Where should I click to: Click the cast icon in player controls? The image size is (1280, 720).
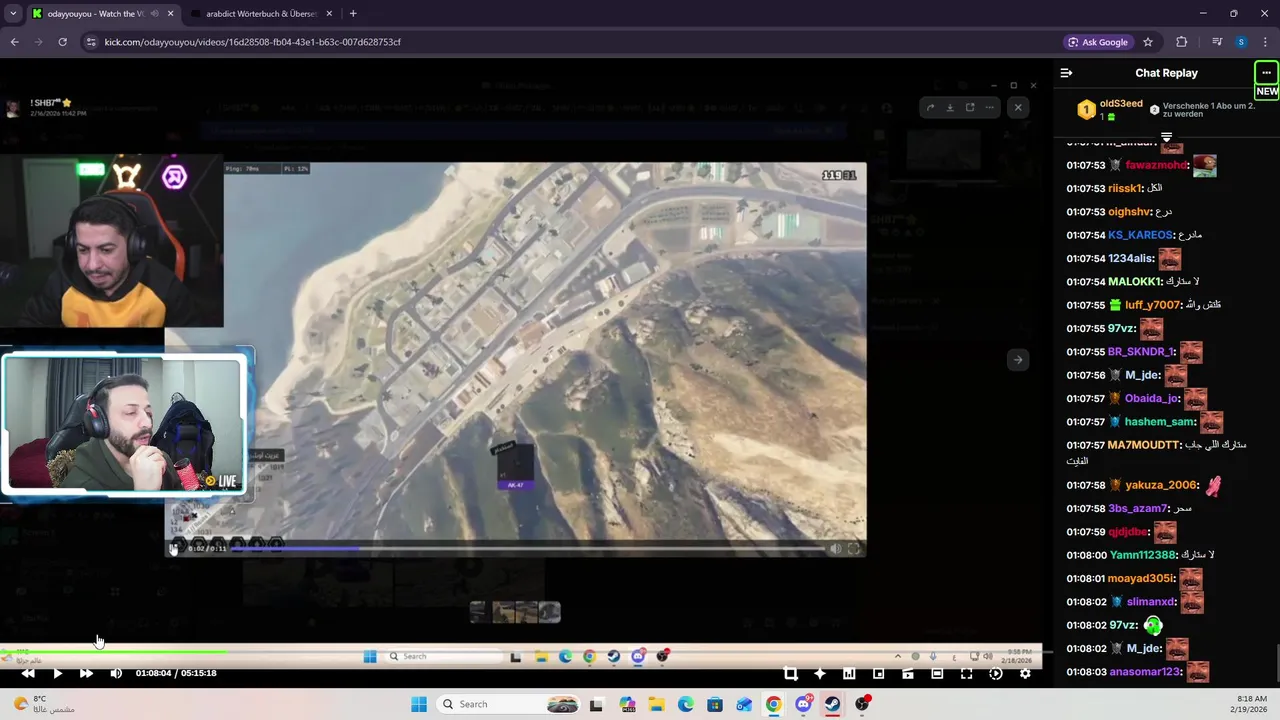click(x=908, y=674)
